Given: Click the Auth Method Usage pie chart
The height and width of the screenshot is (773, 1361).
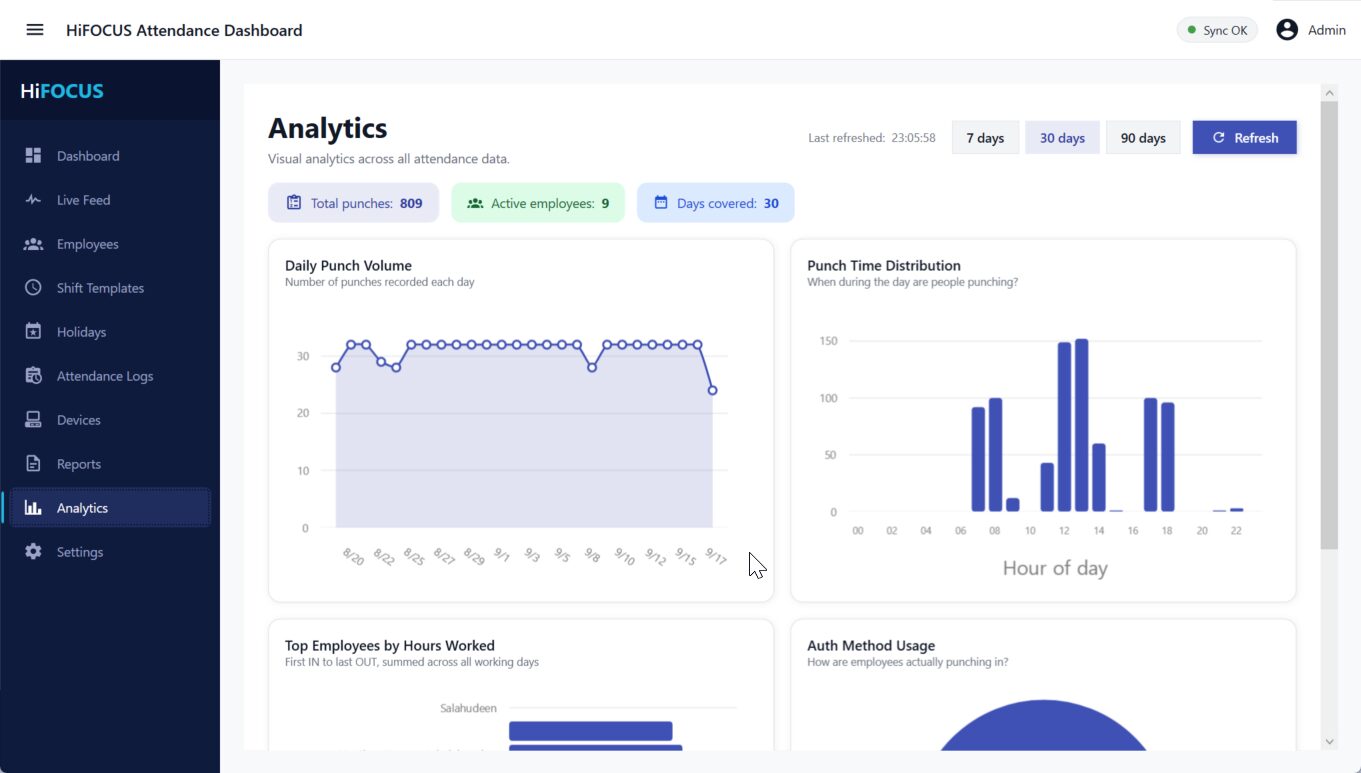Looking at the screenshot, I should [x=1043, y=725].
